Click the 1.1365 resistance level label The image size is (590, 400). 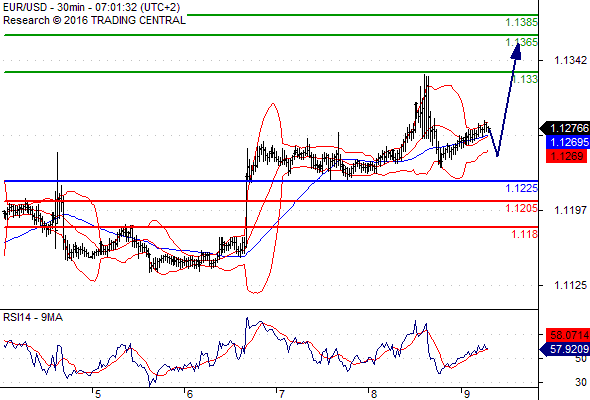(x=521, y=42)
